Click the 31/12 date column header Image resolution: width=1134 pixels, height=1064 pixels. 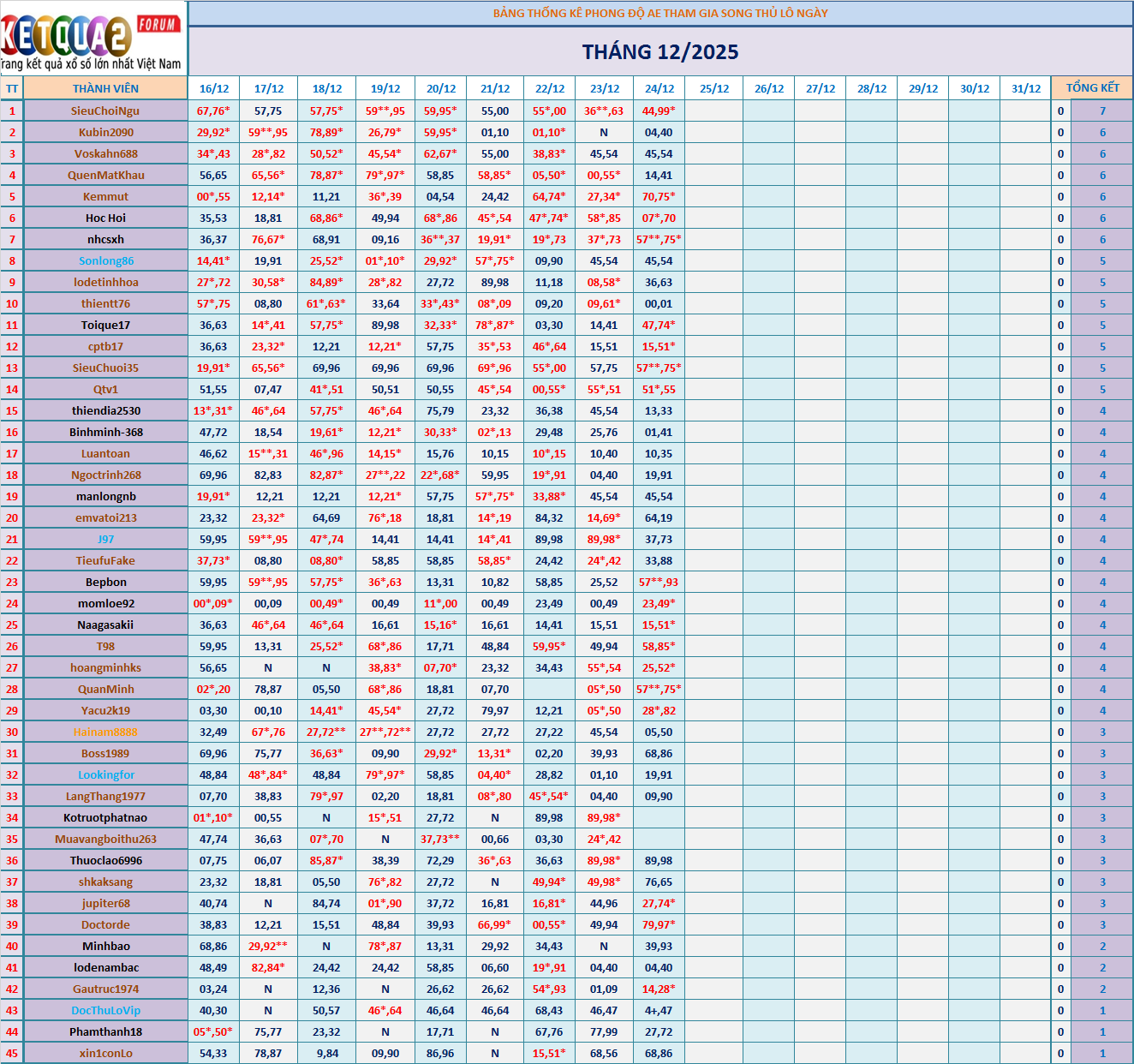[1025, 88]
